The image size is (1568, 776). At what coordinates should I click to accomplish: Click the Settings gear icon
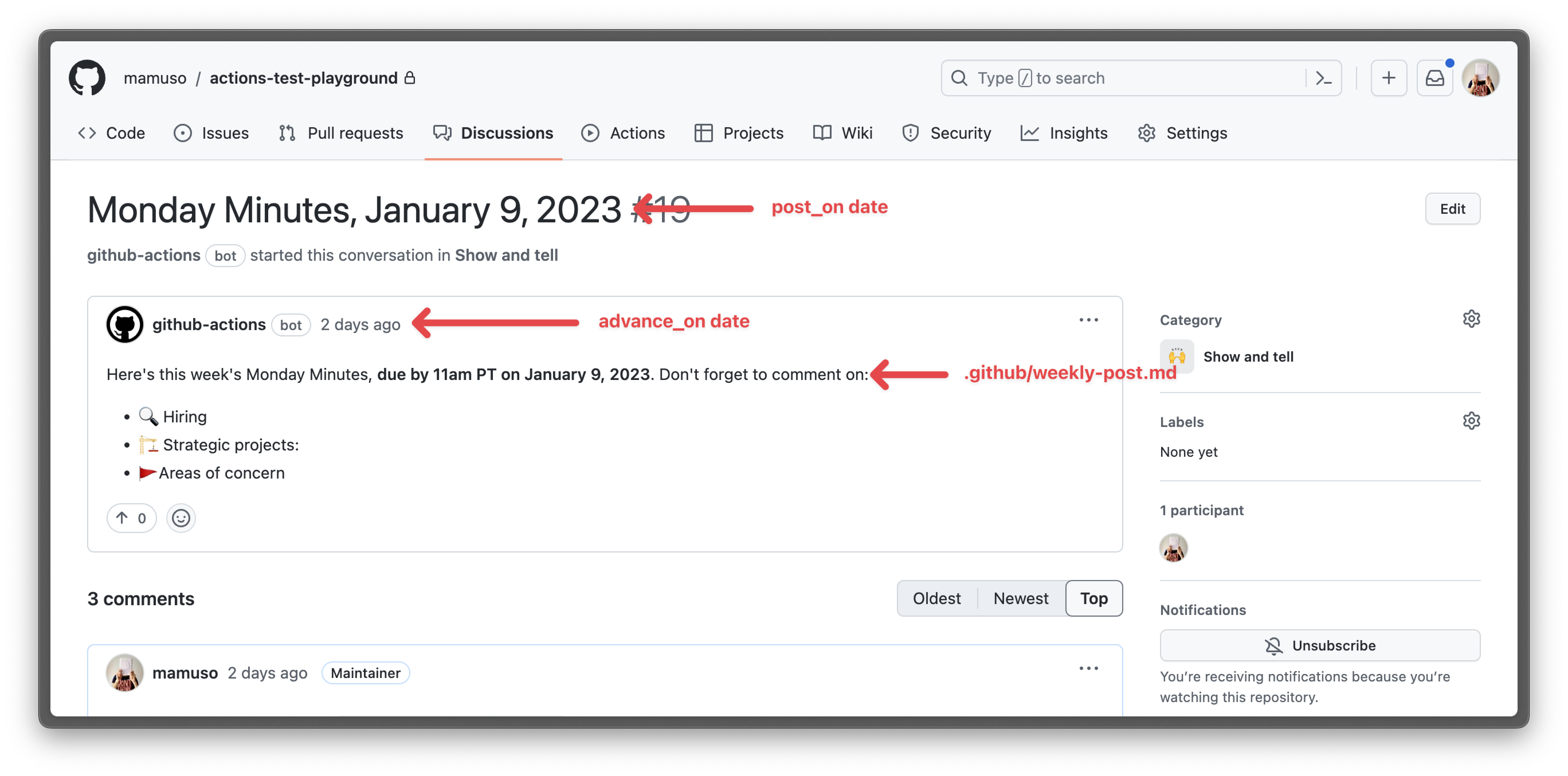point(1148,133)
